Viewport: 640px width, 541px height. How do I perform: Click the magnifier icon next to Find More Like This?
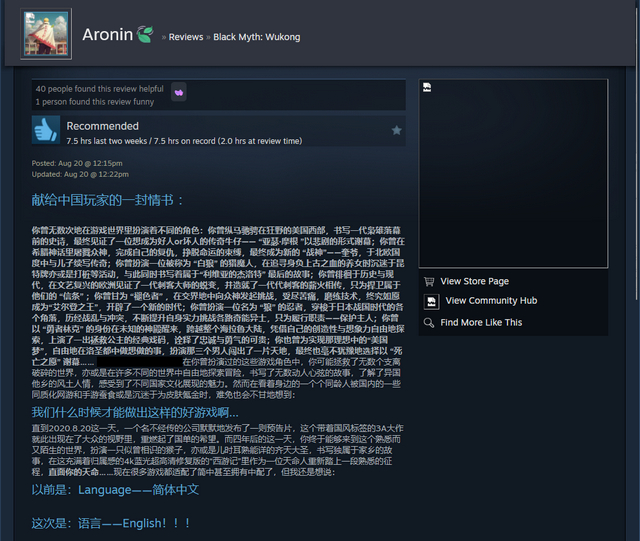[429, 323]
